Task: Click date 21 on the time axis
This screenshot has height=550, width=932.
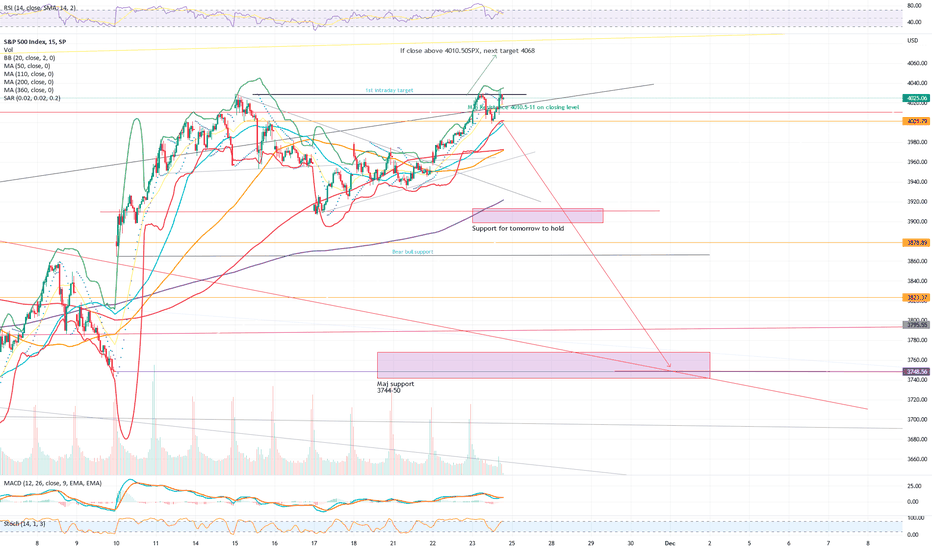Action: pos(393,543)
